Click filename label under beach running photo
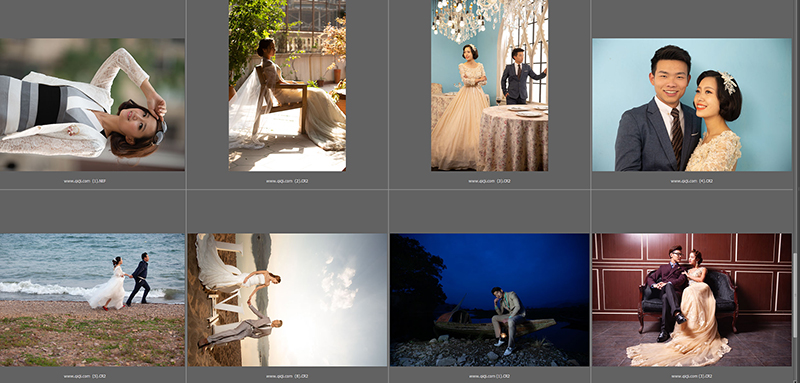Screen dimensions: 800x383 click(85, 376)
